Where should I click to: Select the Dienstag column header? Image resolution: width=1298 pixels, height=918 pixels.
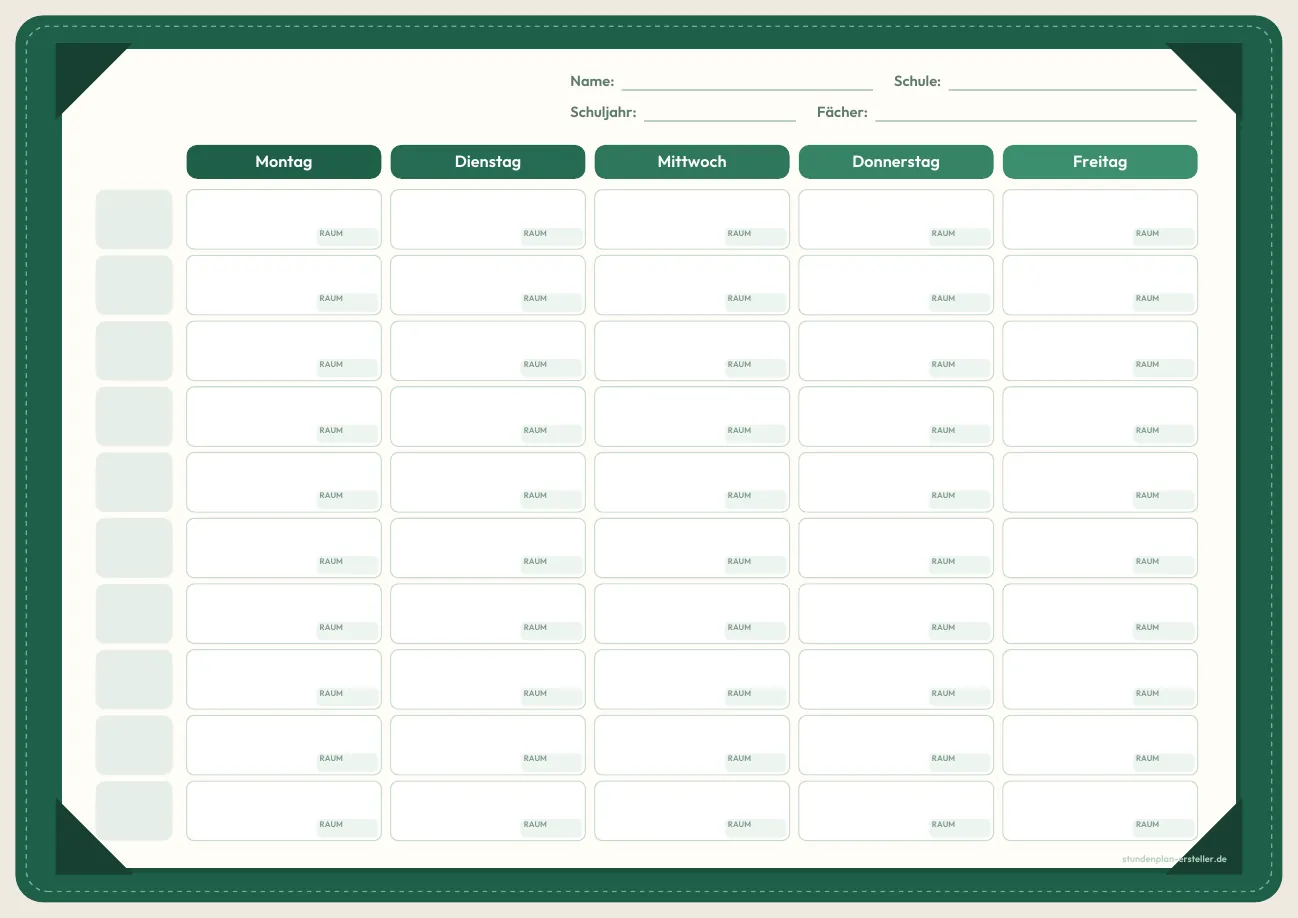pyautogui.click(x=488, y=162)
